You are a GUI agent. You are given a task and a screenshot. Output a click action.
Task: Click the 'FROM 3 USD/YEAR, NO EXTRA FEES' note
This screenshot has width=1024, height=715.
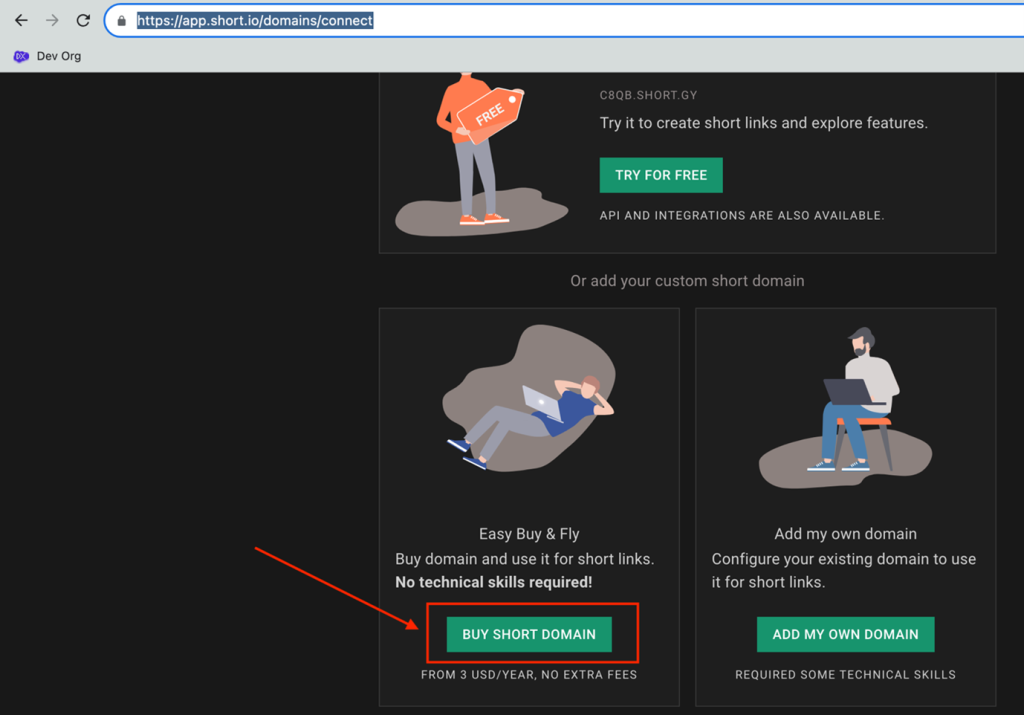529,675
